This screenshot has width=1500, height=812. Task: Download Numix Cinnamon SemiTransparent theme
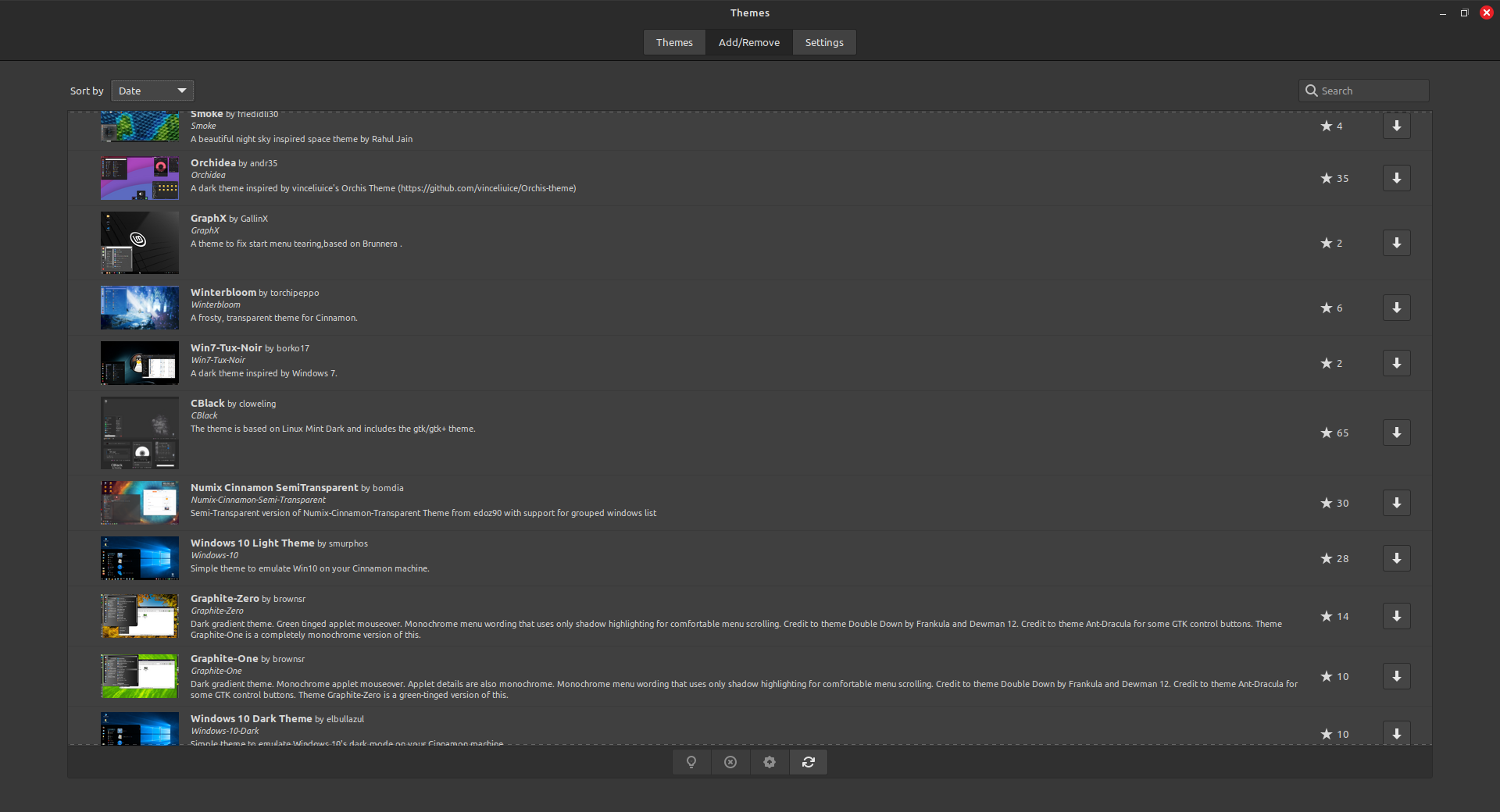(1396, 503)
